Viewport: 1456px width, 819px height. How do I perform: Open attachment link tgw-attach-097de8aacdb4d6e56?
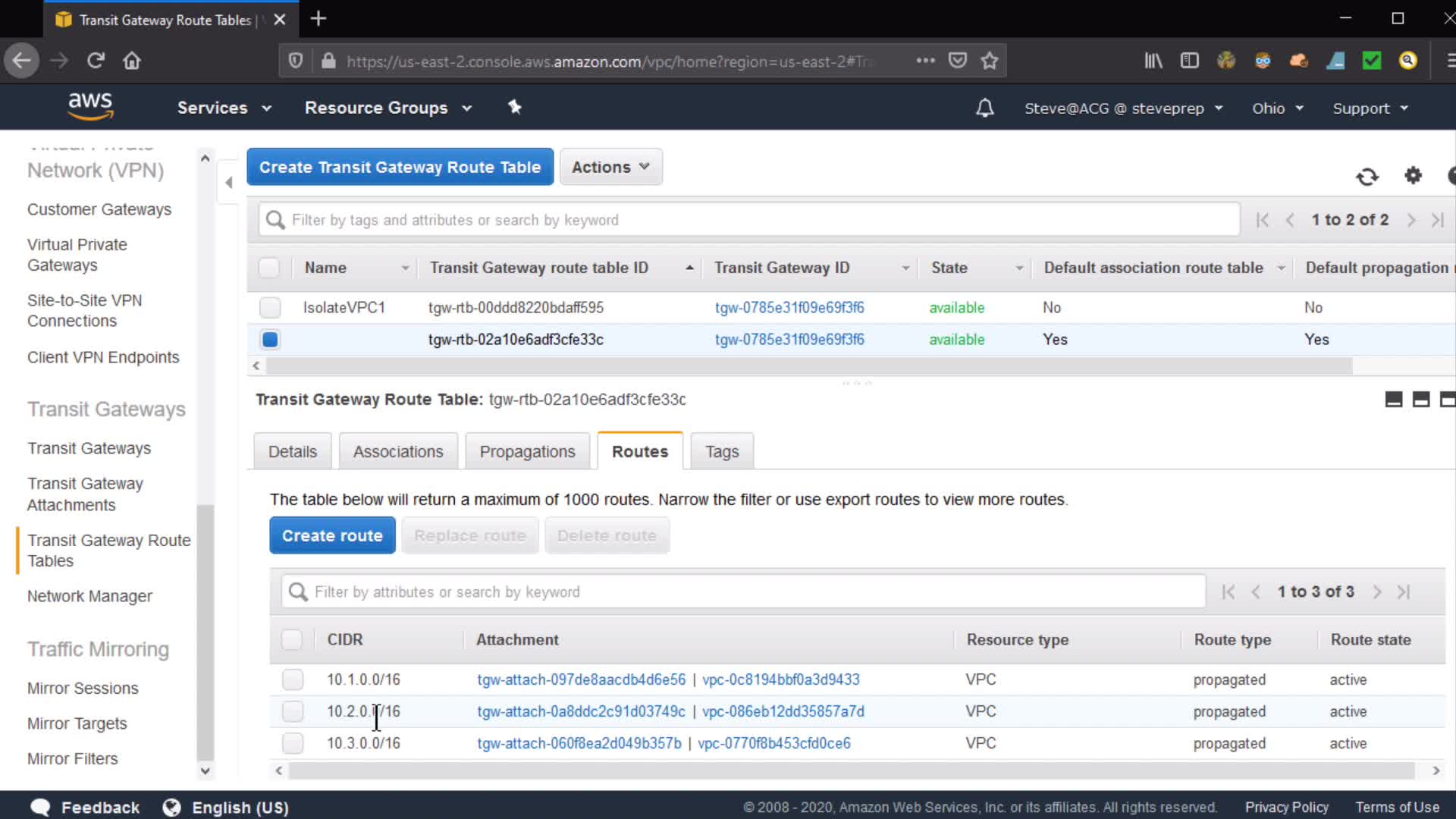click(581, 679)
